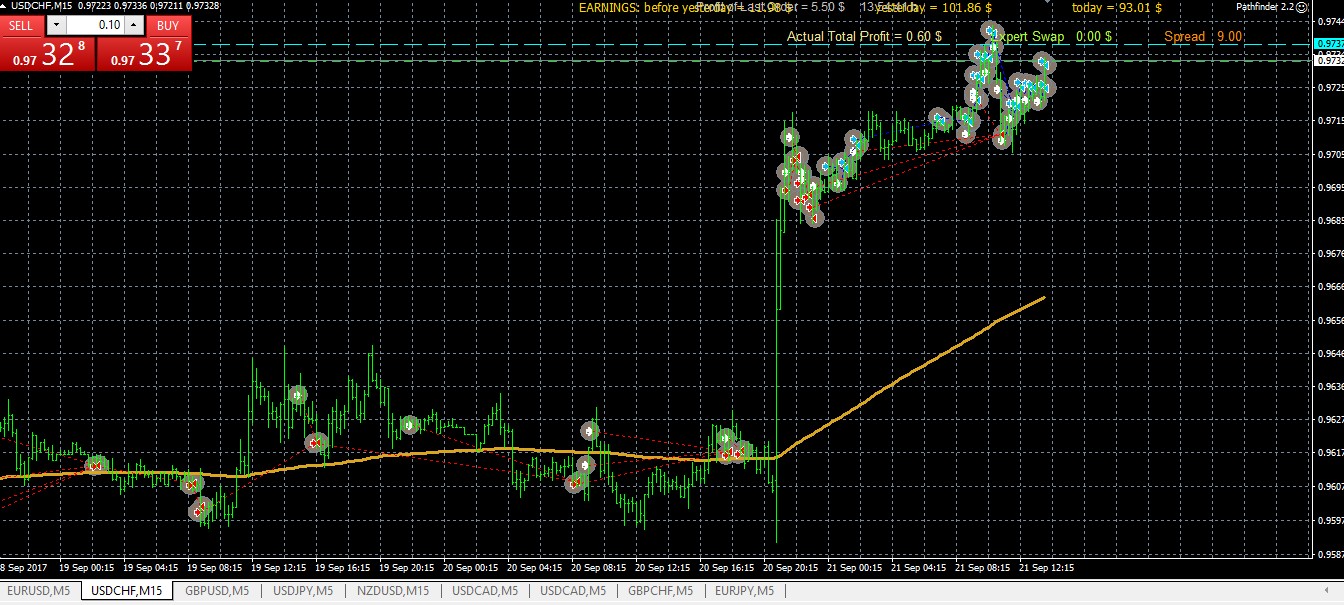Click the cyan 0.9737 price label on scale

pos(1329,44)
